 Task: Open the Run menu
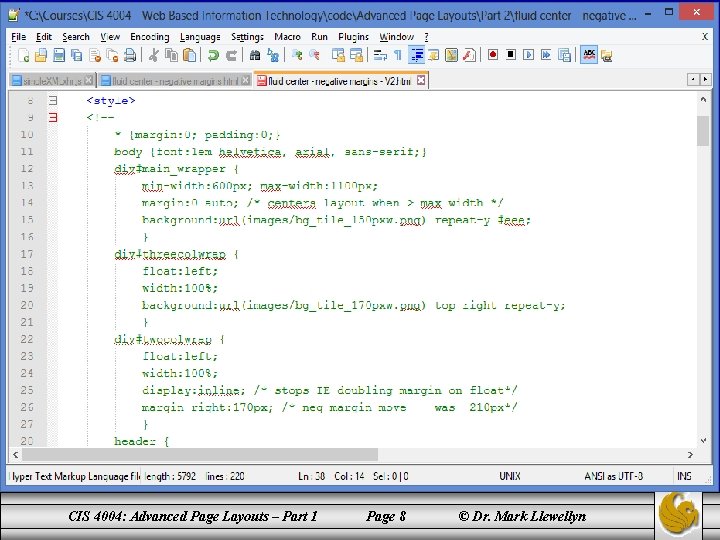(x=319, y=37)
